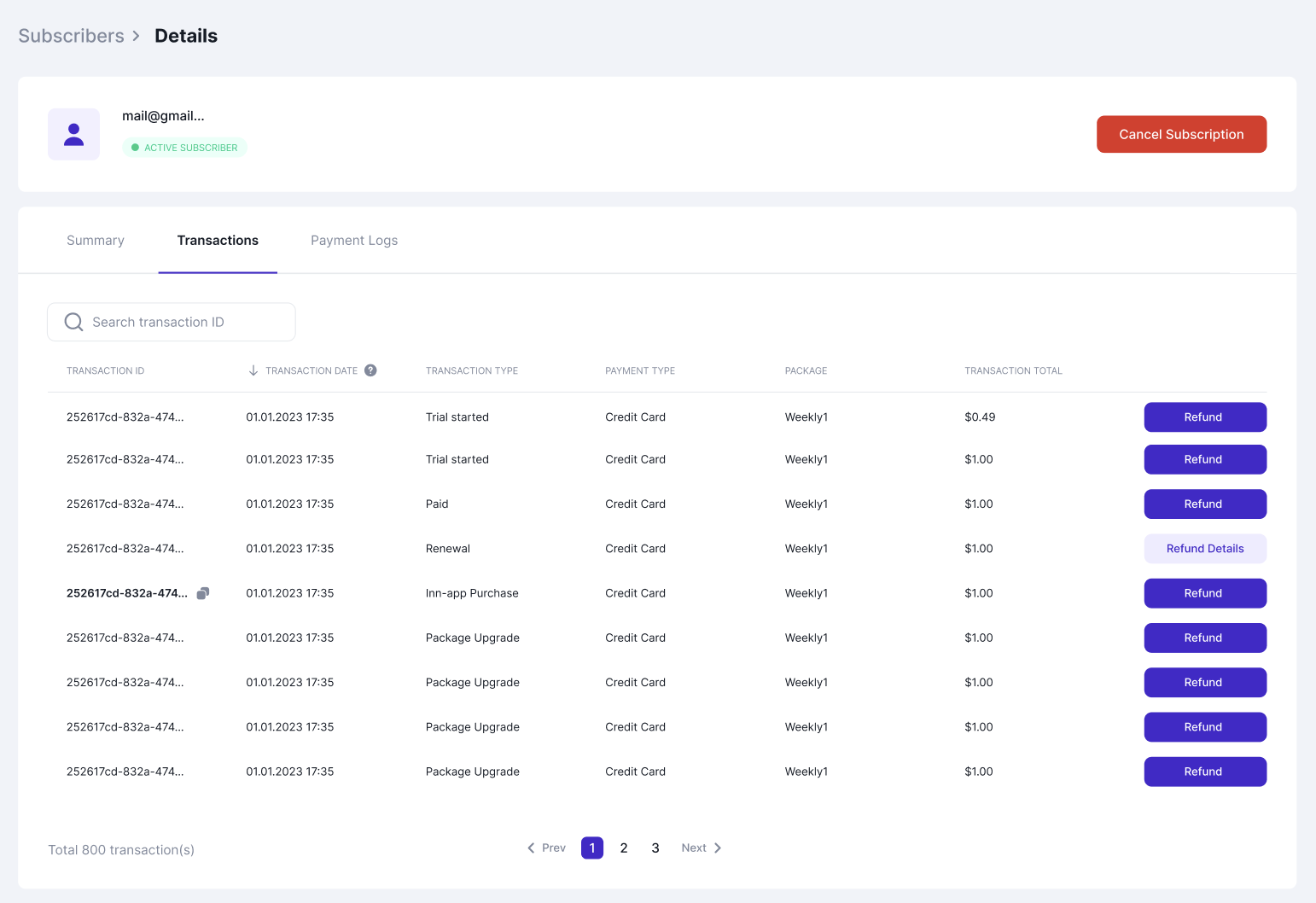The image size is (1316, 903).
Task: Open the Payment Logs tab
Action: click(354, 241)
